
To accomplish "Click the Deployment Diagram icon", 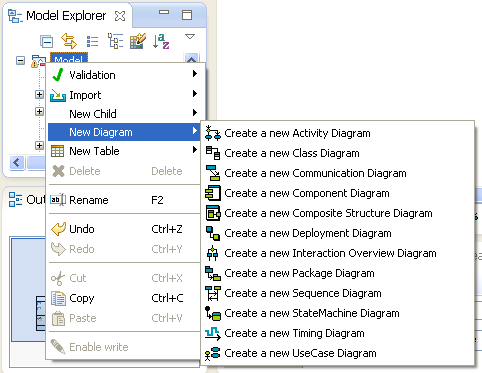I will pos(213,233).
